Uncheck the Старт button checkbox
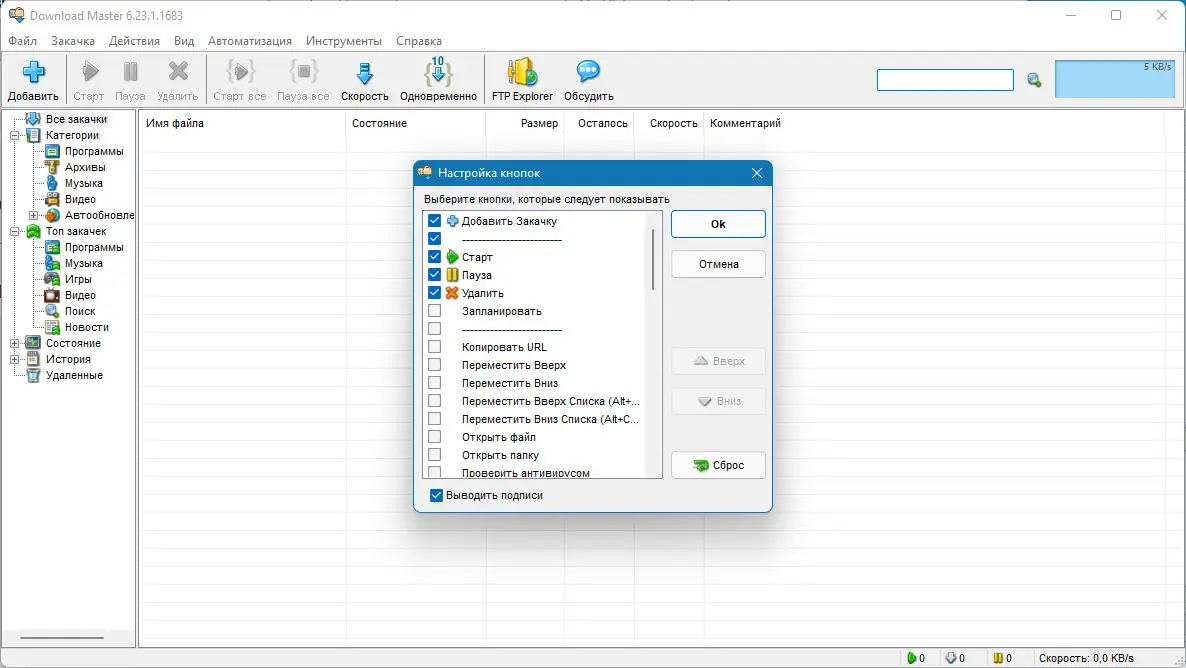Image resolution: width=1186 pixels, height=668 pixels. tap(434, 256)
